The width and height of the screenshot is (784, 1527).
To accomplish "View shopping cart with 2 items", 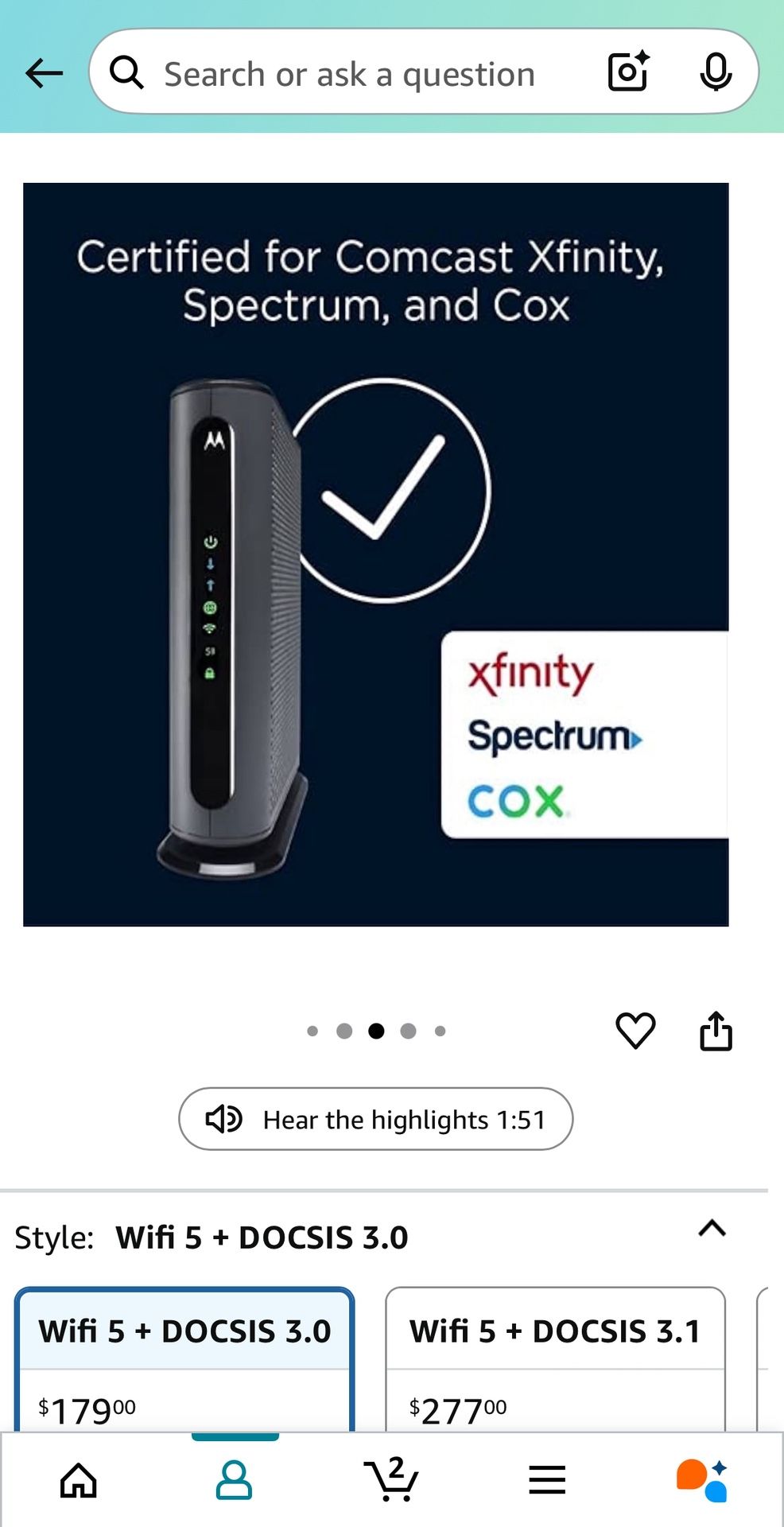I will 391,1479.
